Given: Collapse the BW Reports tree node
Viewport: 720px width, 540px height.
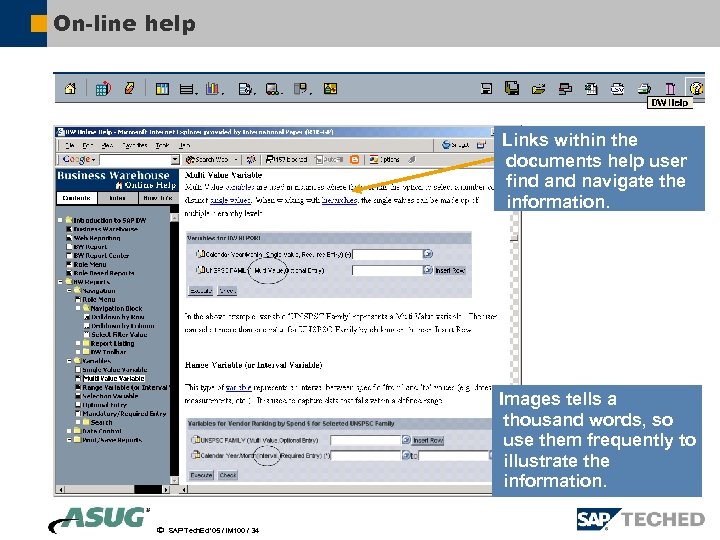Looking at the screenshot, I should [60, 282].
